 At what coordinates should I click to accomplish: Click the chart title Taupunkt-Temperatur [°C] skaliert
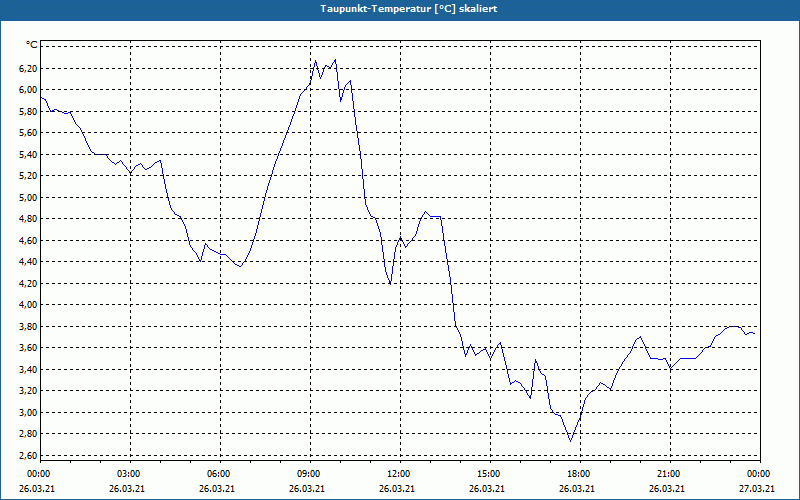(409, 9)
